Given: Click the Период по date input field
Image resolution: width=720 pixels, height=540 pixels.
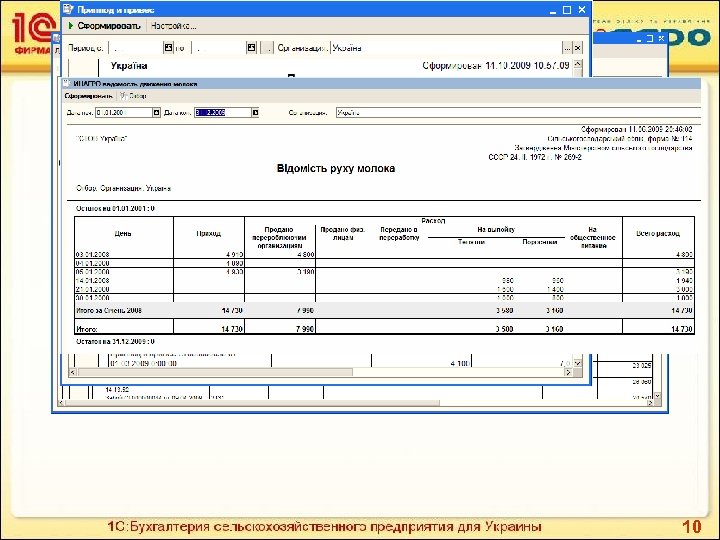Looking at the screenshot, I should tap(219, 47).
